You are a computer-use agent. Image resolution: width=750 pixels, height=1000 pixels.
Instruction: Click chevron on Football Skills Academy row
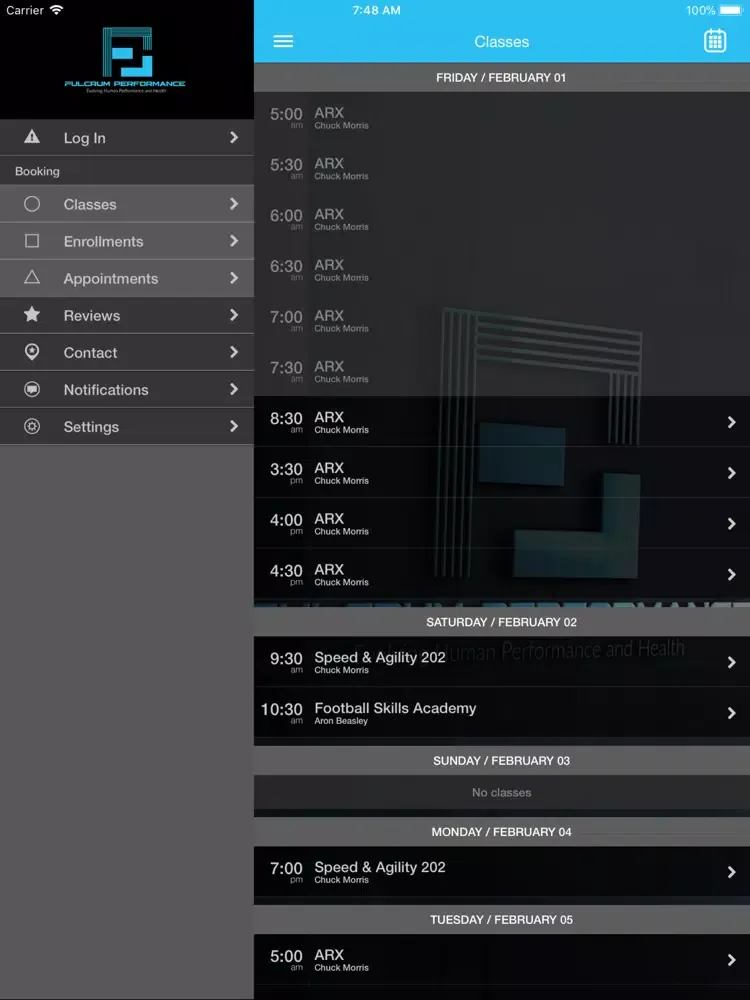coord(732,713)
